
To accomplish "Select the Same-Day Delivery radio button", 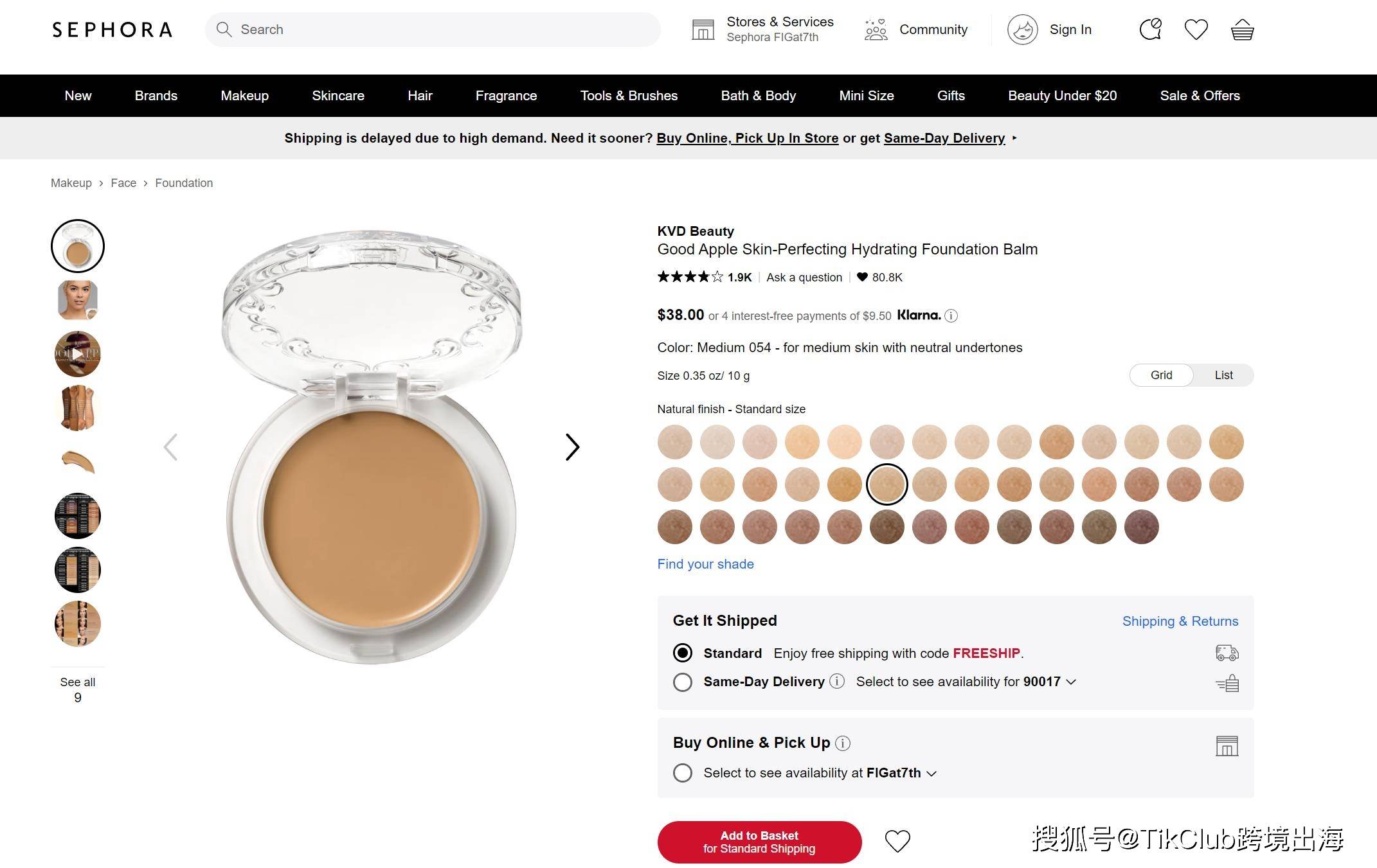I will pos(683,682).
